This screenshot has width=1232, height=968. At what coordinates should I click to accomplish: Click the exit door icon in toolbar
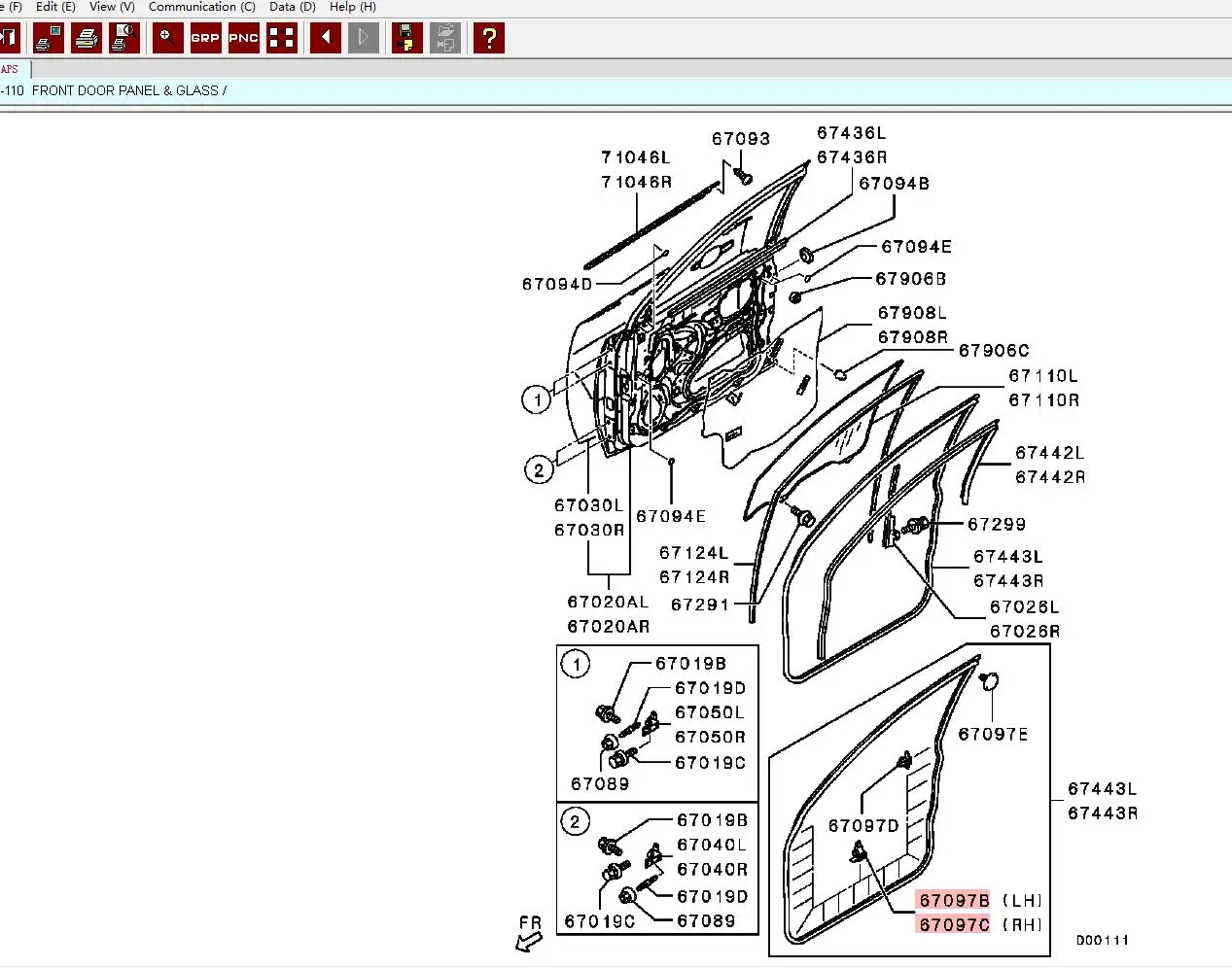(x=9, y=38)
